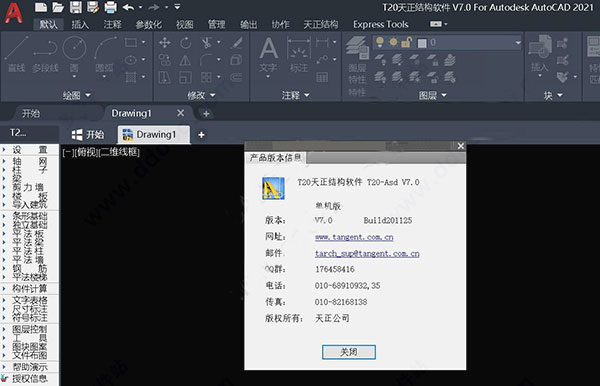
Task: Select the 直线 line tool
Action: tap(16, 54)
